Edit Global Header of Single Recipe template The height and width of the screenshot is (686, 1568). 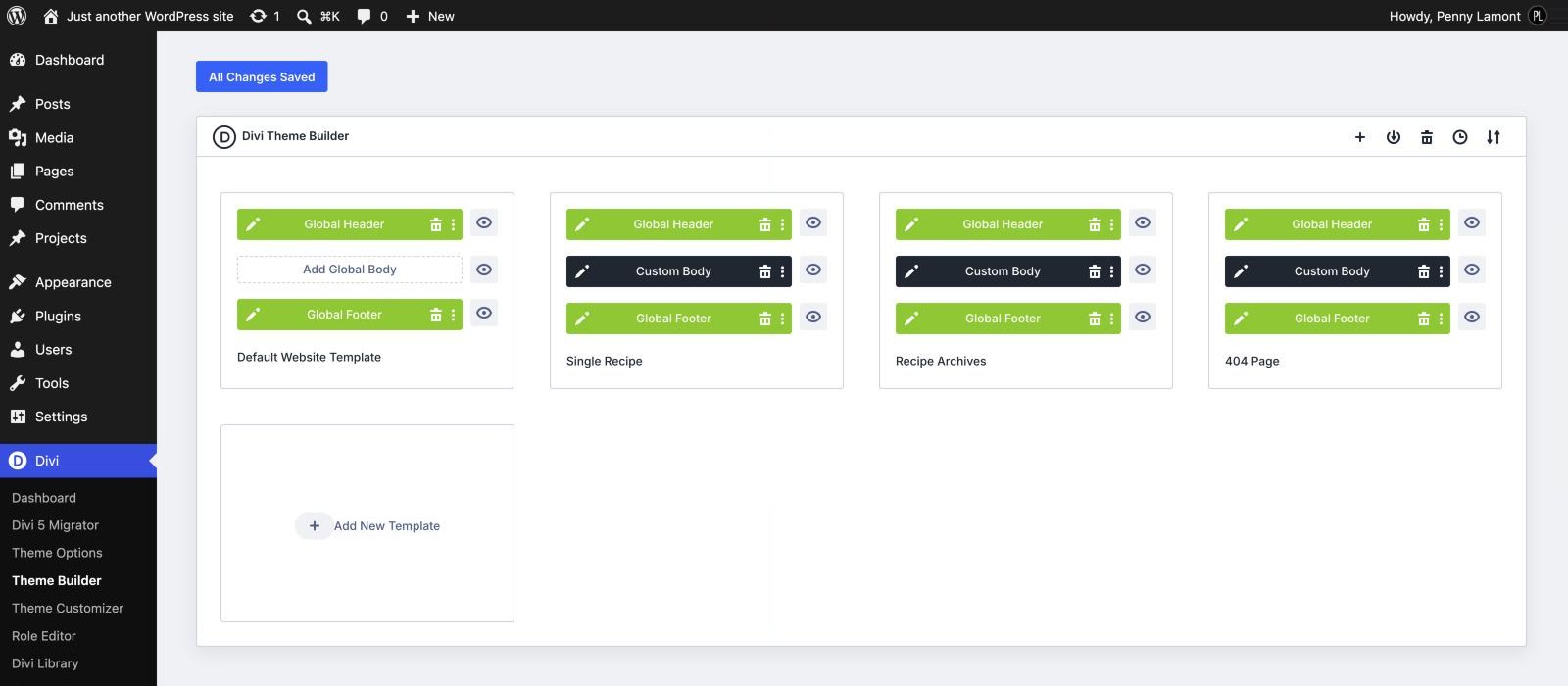(x=582, y=224)
